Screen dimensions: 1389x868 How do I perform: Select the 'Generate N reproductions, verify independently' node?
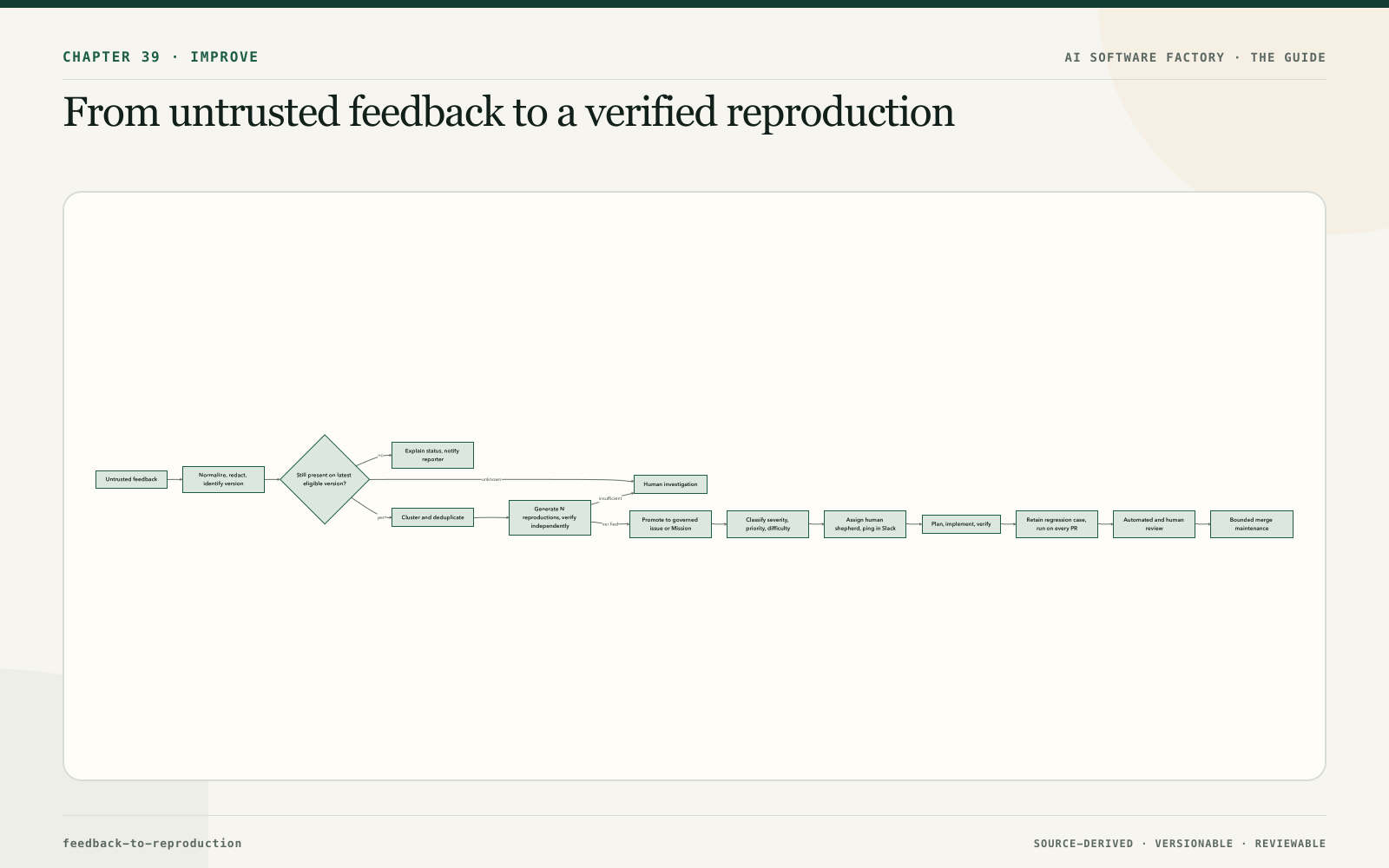[x=550, y=517]
